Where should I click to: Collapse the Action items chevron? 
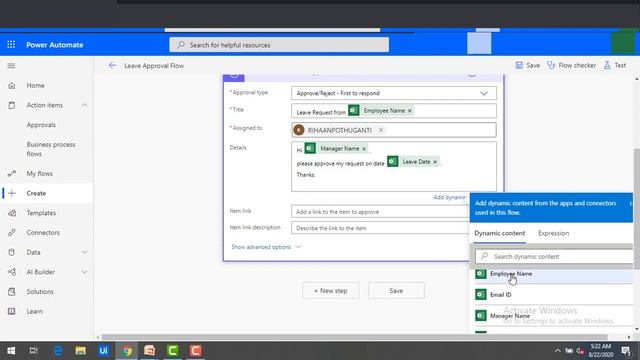(84, 105)
